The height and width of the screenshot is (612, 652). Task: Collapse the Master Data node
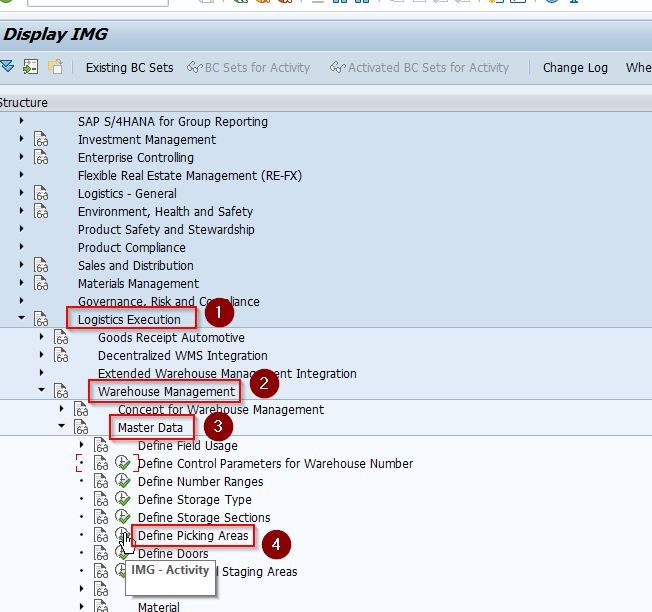(62, 426)
